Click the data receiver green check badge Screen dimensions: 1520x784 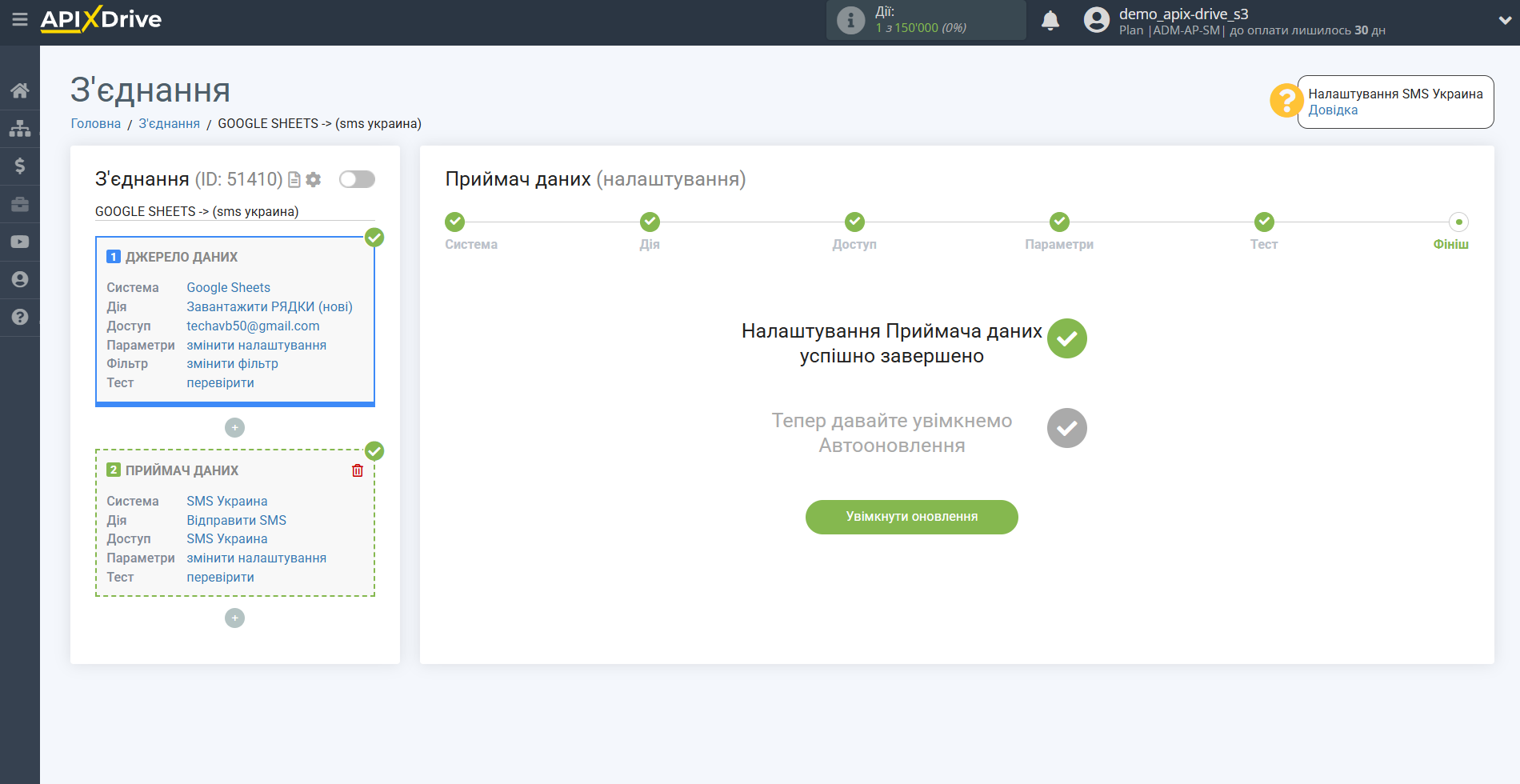(x=374, y=451)
